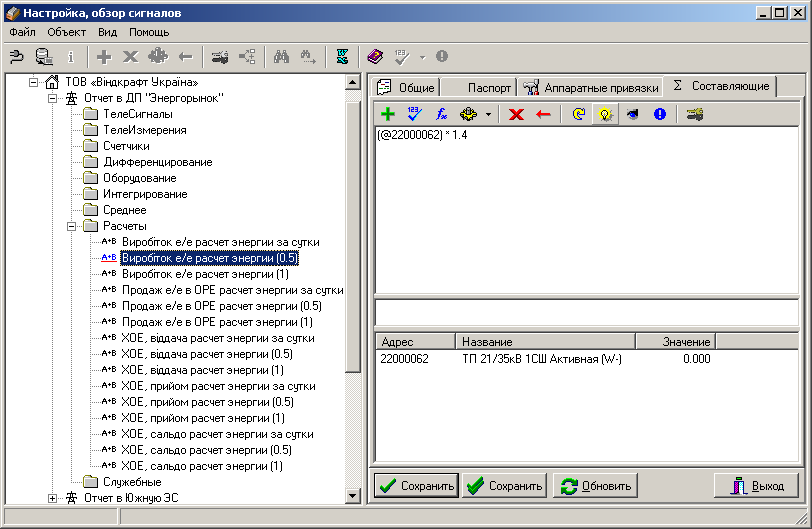Viewport: 812px width, 529px height.
Task: Click the red X delete component icon
Action: pos(516,114)
